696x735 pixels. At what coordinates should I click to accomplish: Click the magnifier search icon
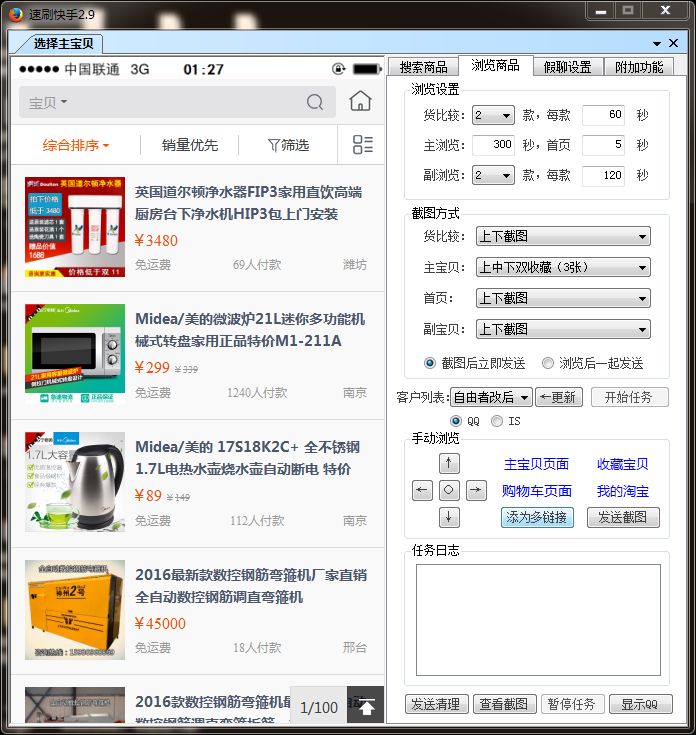point(315,102)
